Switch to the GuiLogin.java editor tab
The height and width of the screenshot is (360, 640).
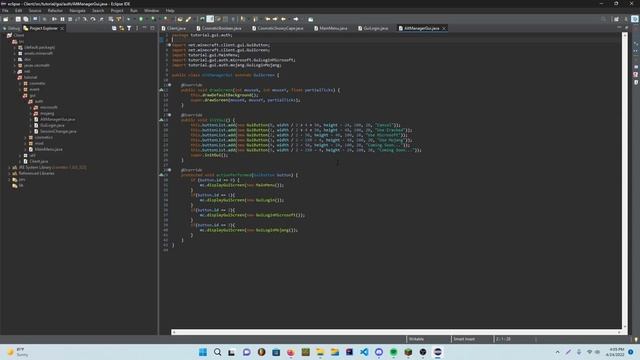[x=373, y=28]
